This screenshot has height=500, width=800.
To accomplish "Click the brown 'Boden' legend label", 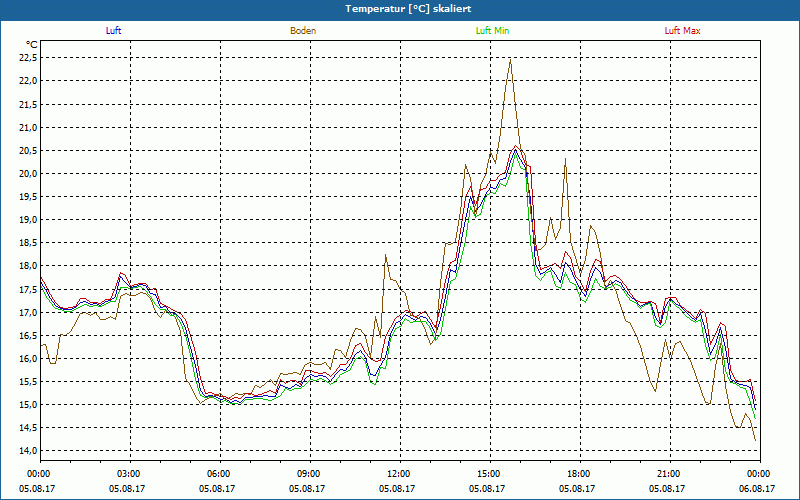I will pos(303,31).
